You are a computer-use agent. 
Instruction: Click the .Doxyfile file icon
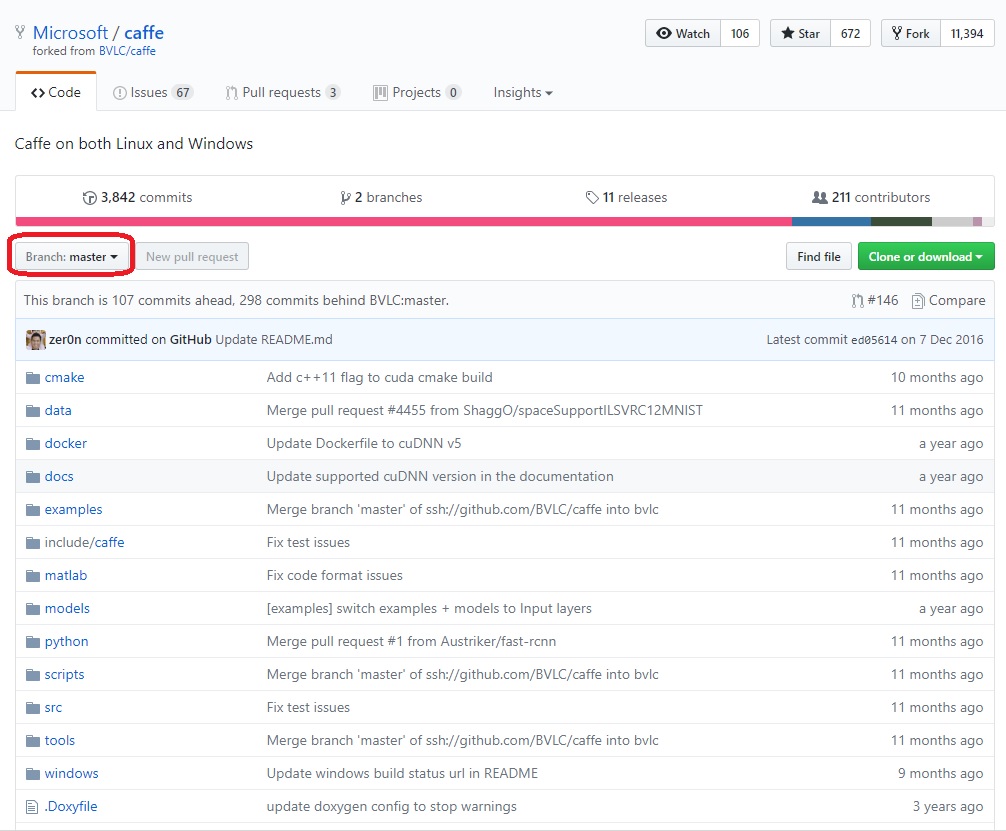point(31,807)
